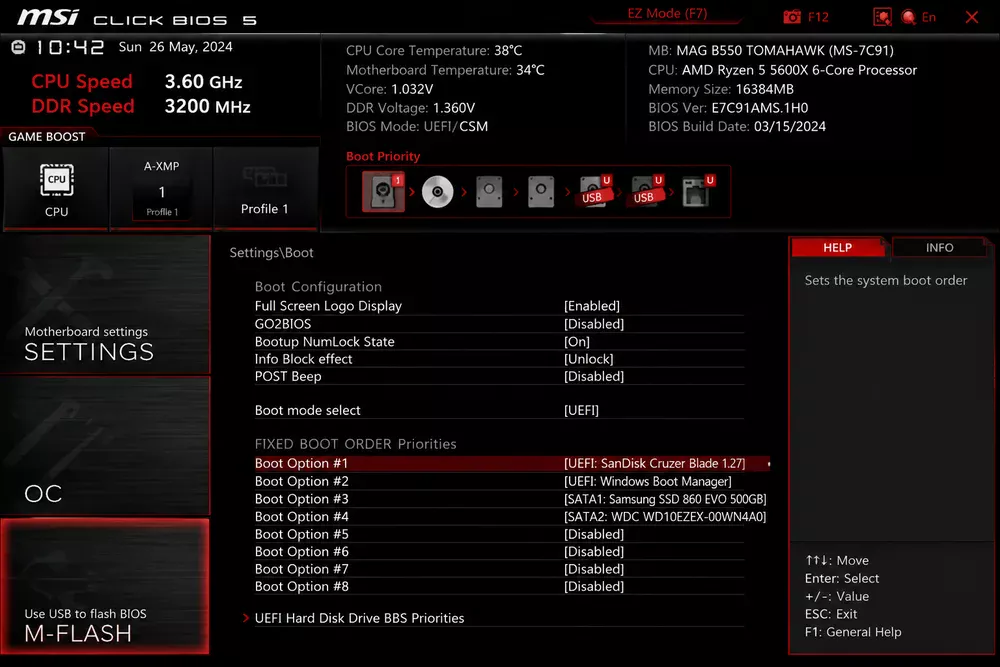The height and width of the screenshot is (667, 1000).
Task: Change the GO2BIOS Disabled setting
Action: 594,324
